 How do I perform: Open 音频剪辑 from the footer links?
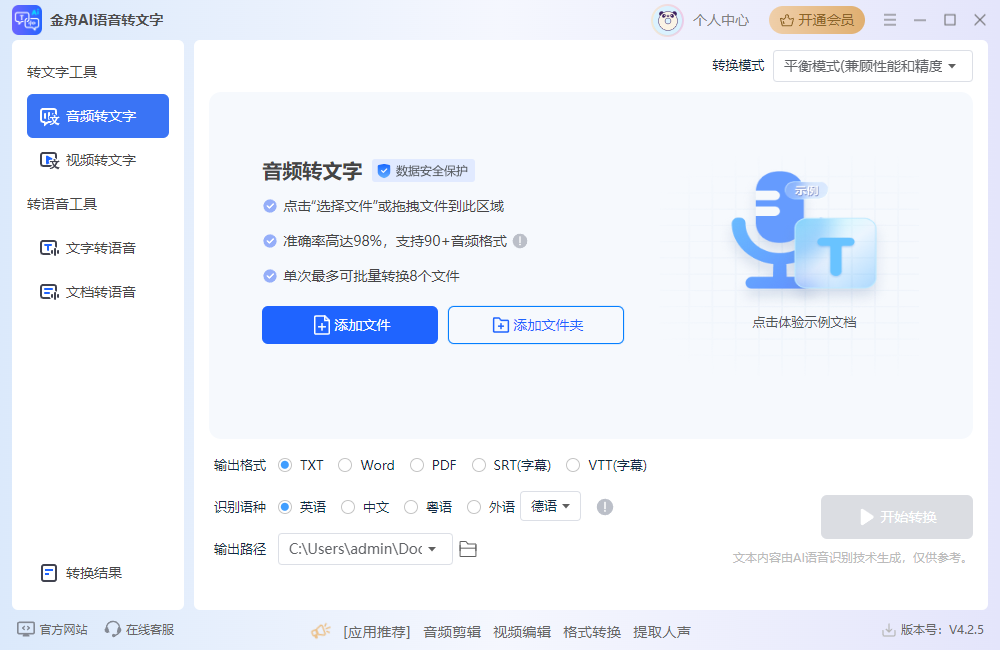[x=451, y=631]
